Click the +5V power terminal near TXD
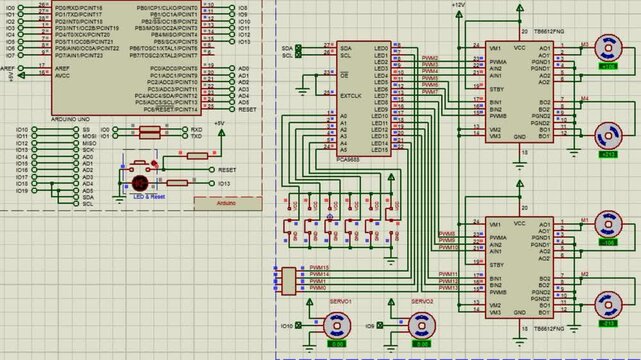The image size is (641, 360). [221, 132]
